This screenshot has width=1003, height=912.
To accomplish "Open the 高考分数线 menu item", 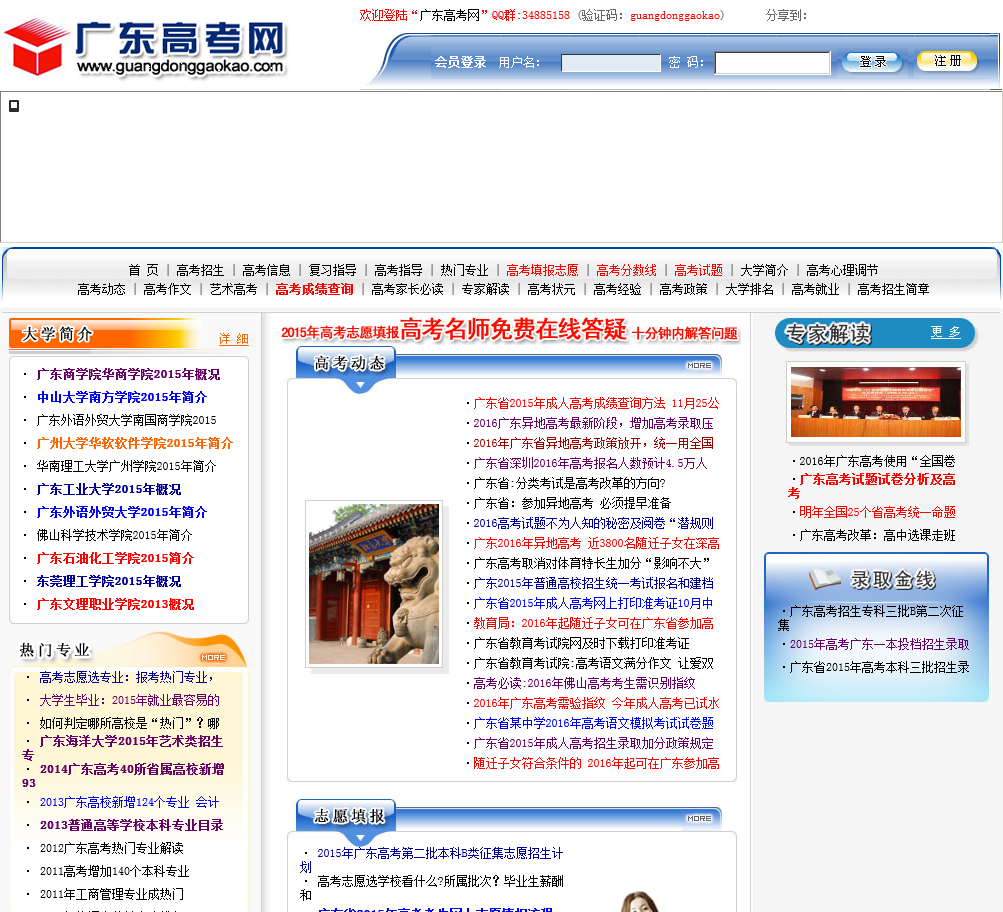I will coord(626,270).
